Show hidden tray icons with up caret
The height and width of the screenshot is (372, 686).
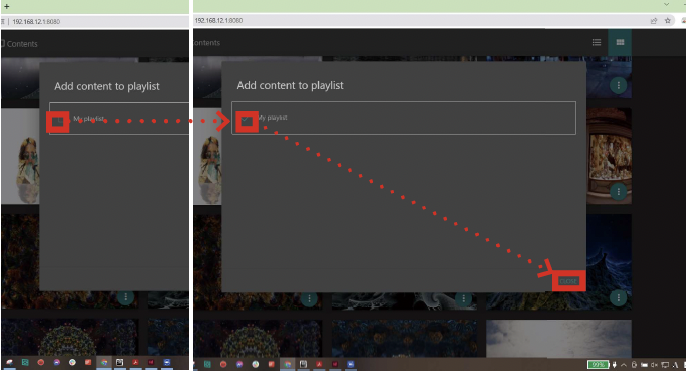click(623, 365)
